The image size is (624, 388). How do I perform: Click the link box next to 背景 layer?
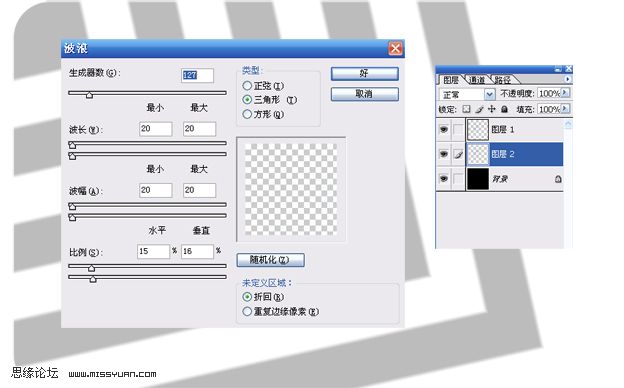458,179
